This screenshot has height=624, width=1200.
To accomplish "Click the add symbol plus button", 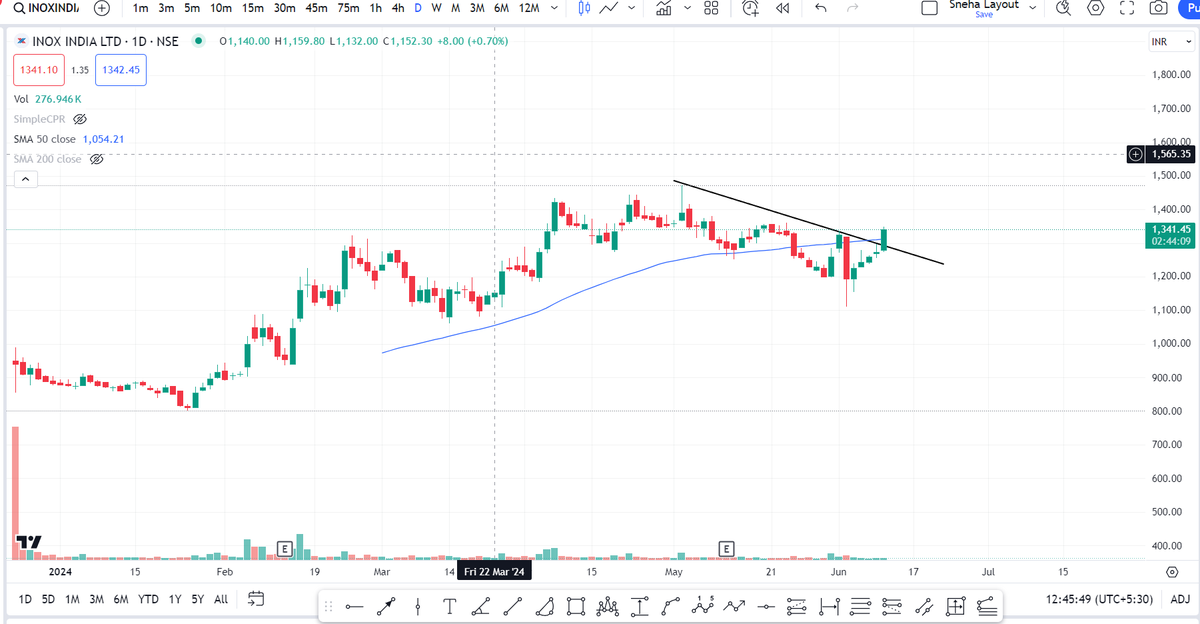I will tap(101, 8).
